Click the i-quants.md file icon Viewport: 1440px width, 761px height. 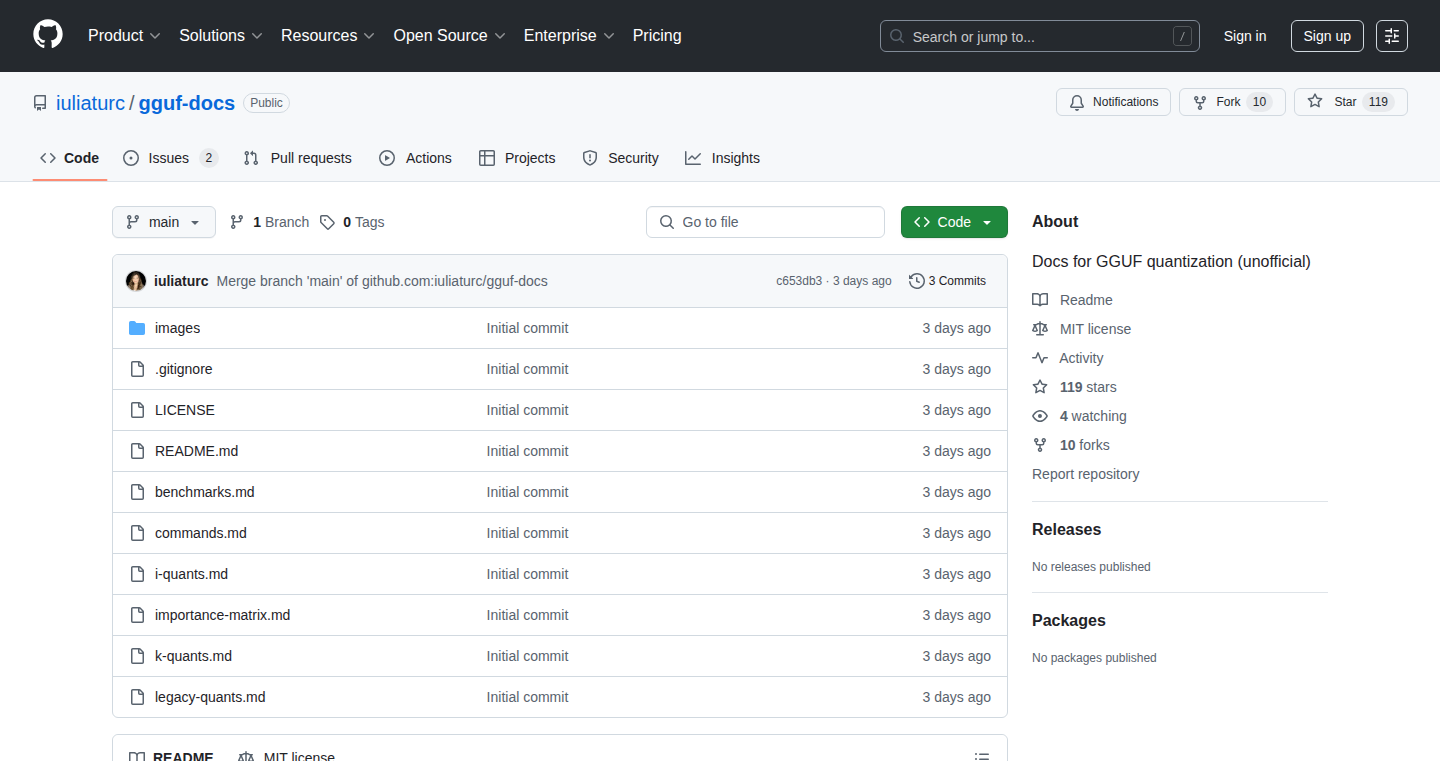coord(137,574)
